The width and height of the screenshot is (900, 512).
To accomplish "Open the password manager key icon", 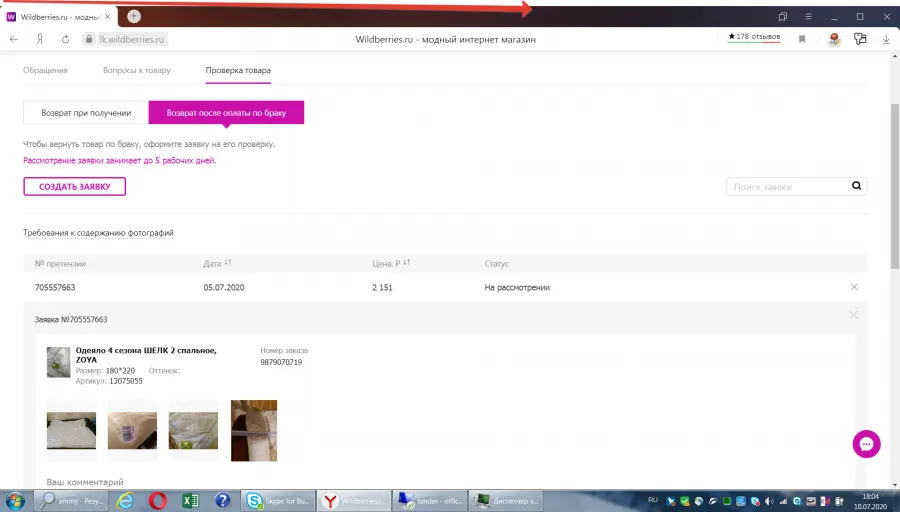I will coord(859,39).
